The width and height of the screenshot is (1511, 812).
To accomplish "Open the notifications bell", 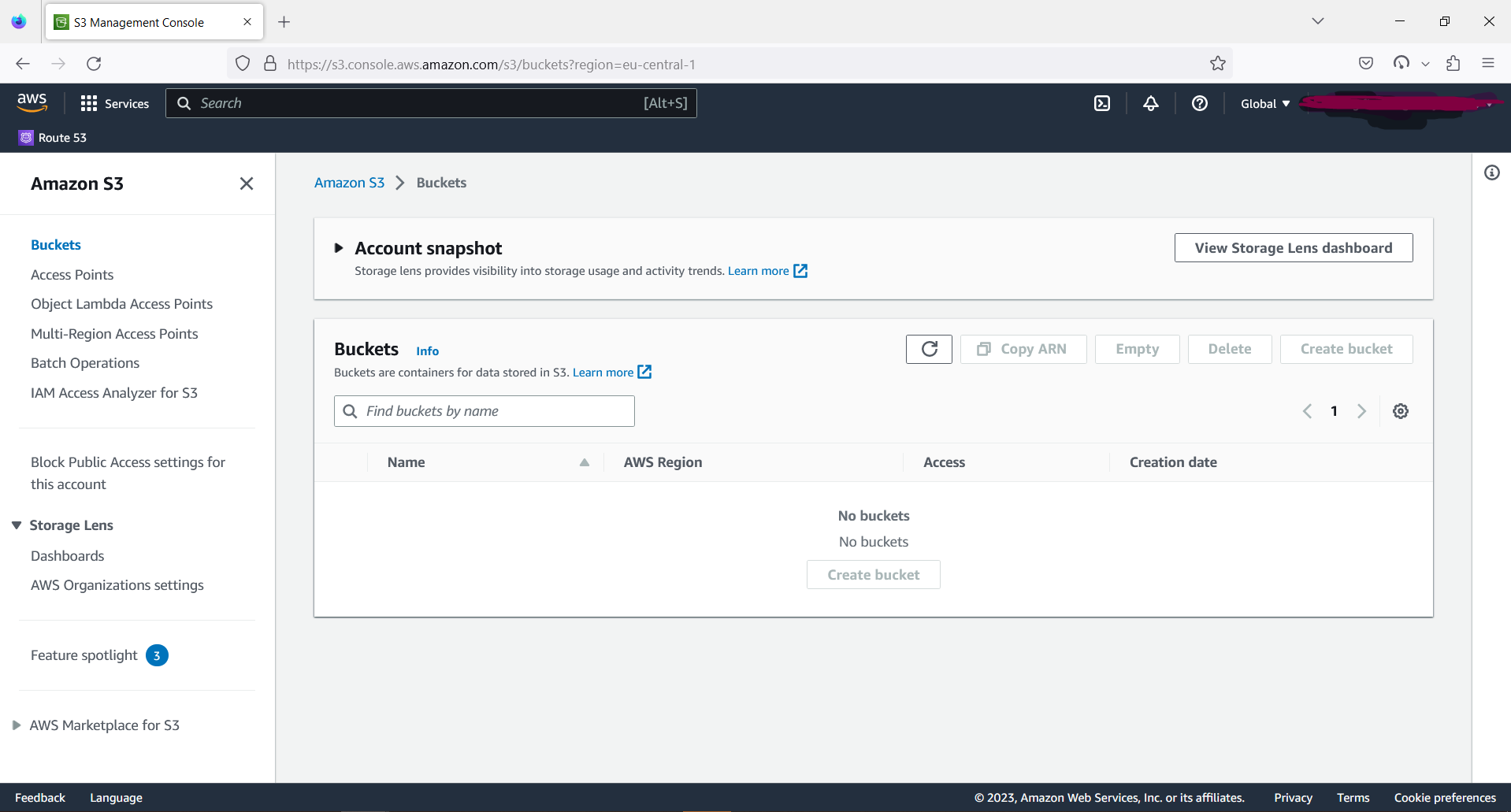I will (1150, 103).
